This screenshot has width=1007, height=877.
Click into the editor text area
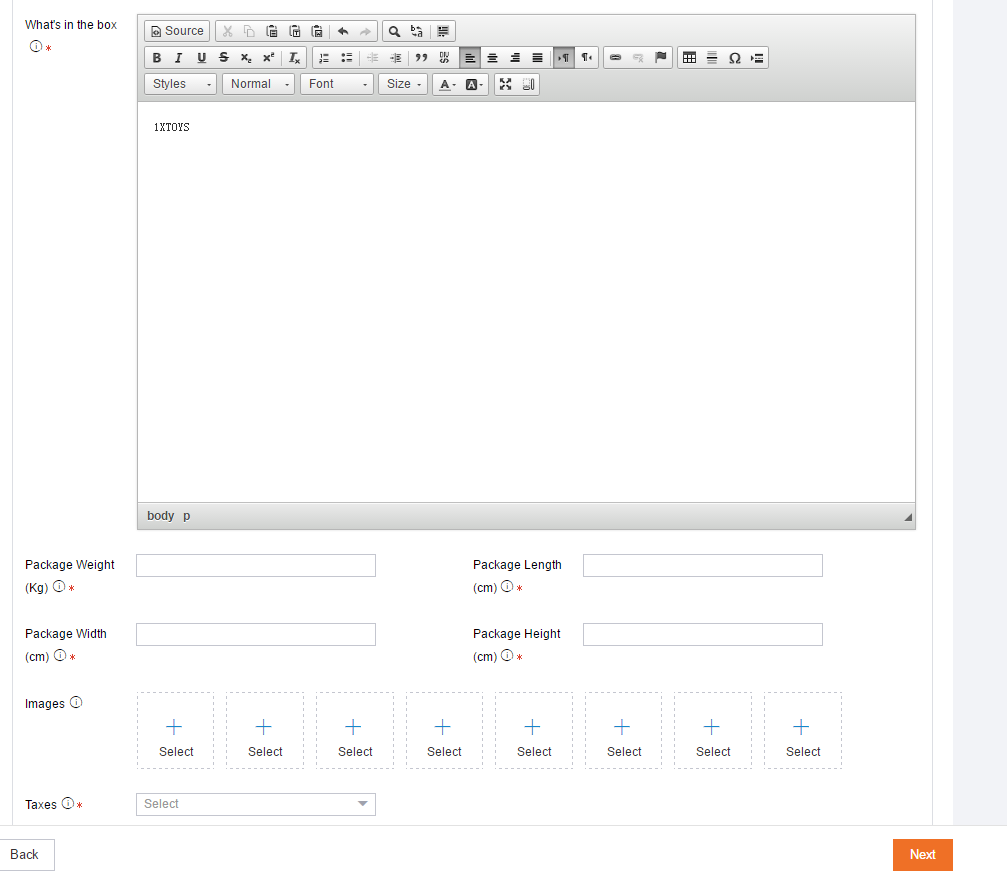coord(526,302)
